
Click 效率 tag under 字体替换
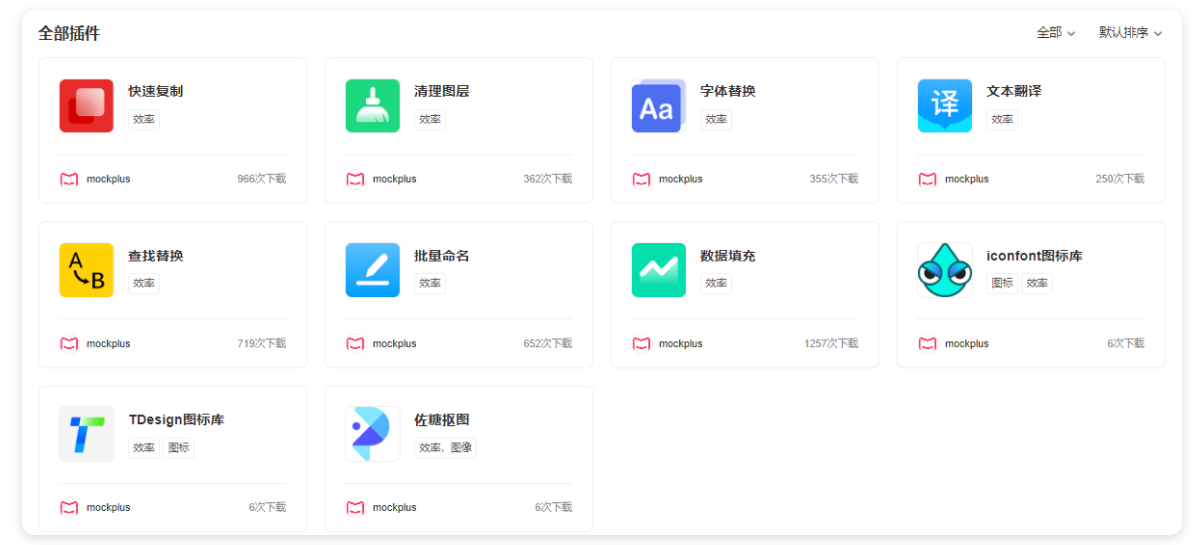point(716,119)
